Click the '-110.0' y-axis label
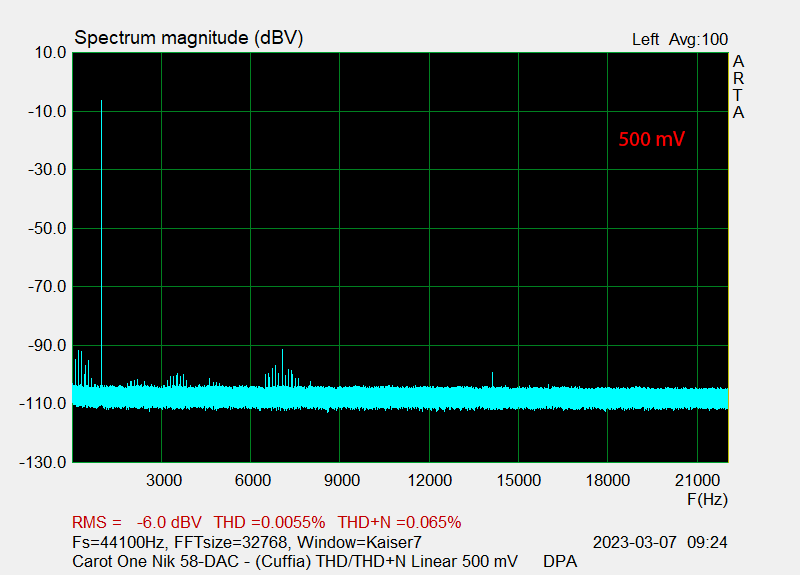This screenshot has height=575, width=800. pyautogui.click(x=43, y=404)
